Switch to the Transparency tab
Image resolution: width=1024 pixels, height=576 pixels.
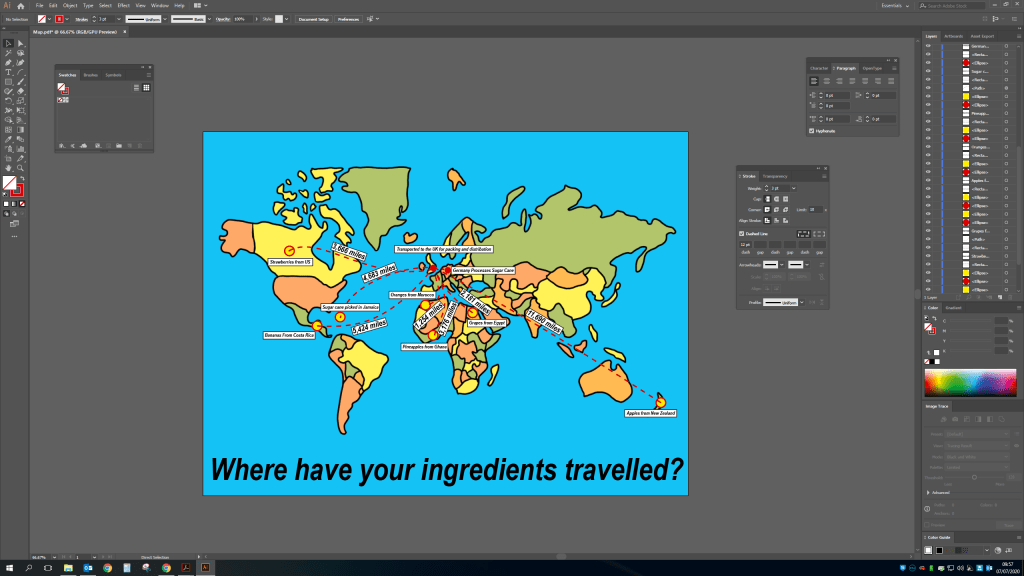tap(775, 176)
